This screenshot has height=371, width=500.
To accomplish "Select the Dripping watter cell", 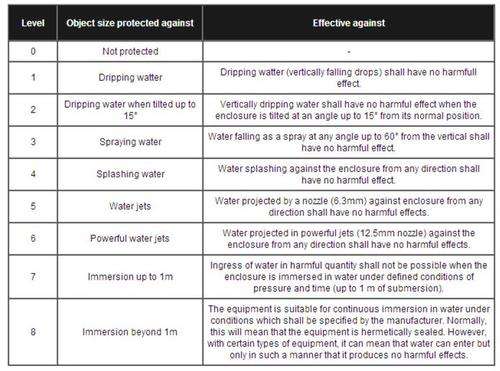I will [x=130, y=77].
